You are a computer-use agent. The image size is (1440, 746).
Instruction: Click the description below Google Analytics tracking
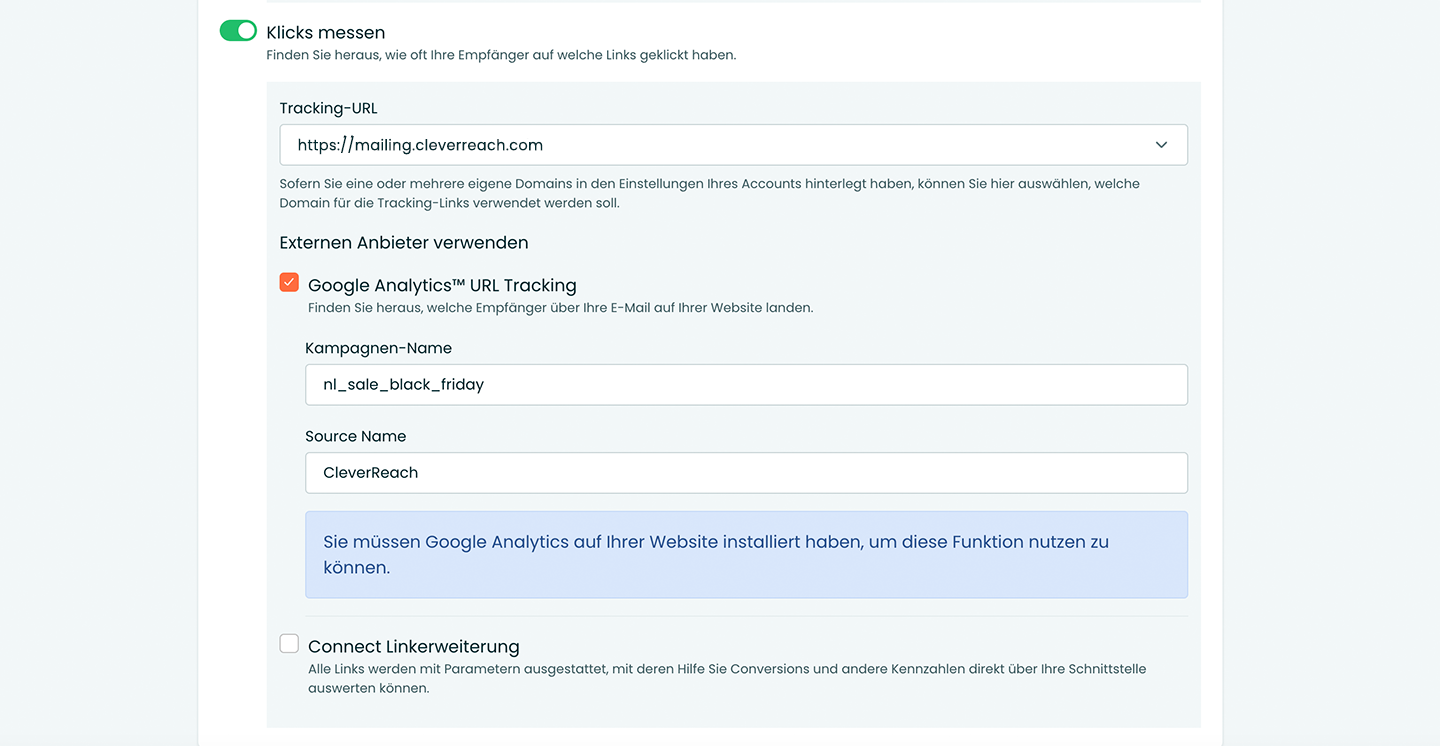tap(560, 308)
